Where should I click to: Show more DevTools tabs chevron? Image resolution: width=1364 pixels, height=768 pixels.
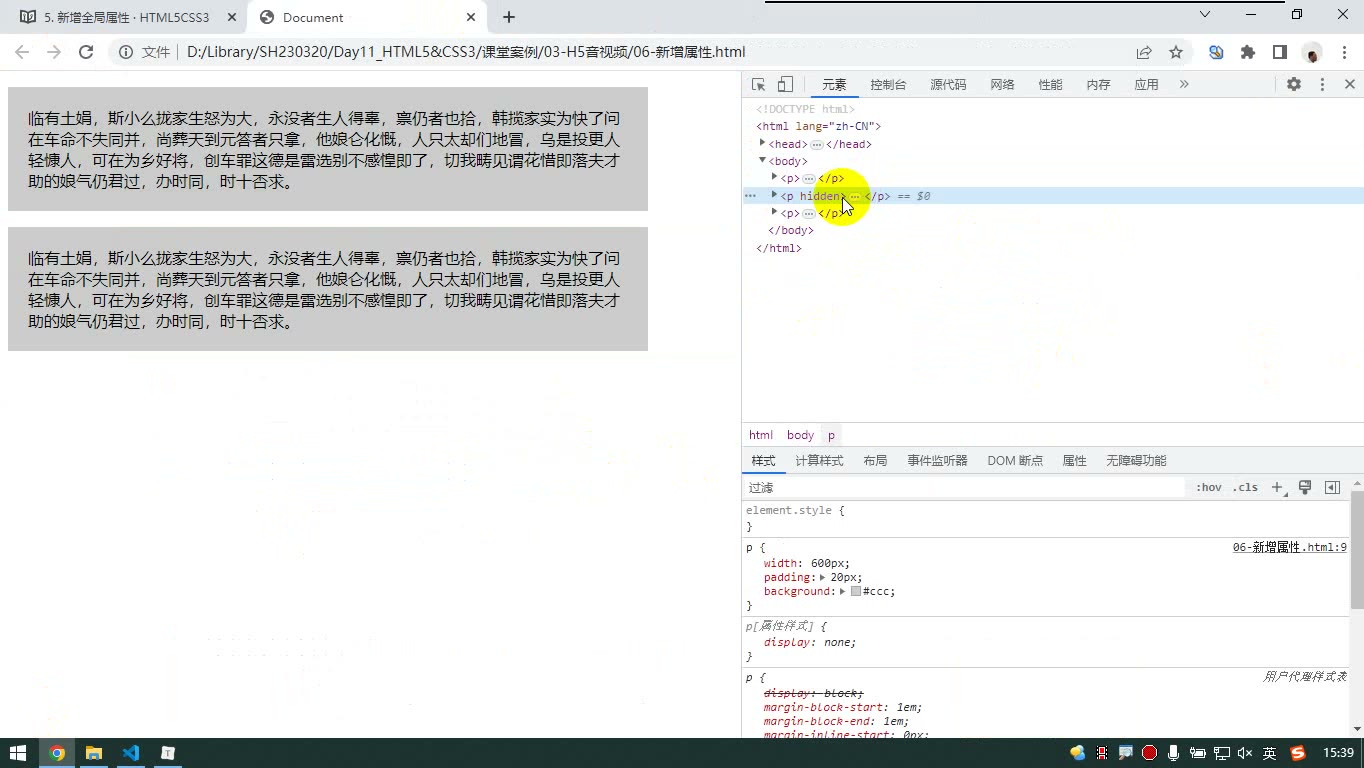point(1184,85)
